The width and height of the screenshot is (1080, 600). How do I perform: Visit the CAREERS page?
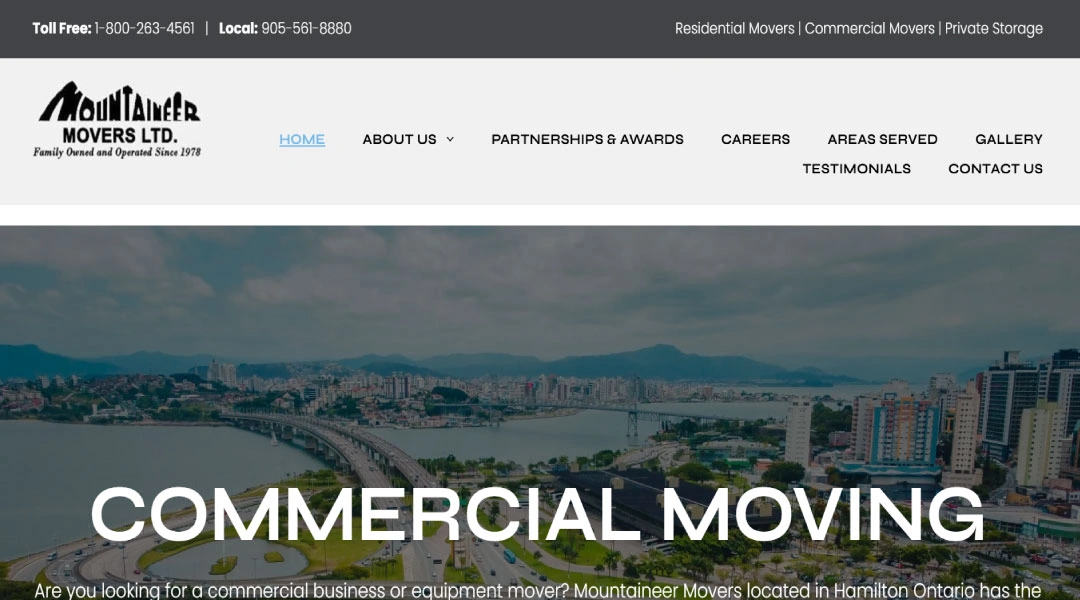tap(755, 139)
